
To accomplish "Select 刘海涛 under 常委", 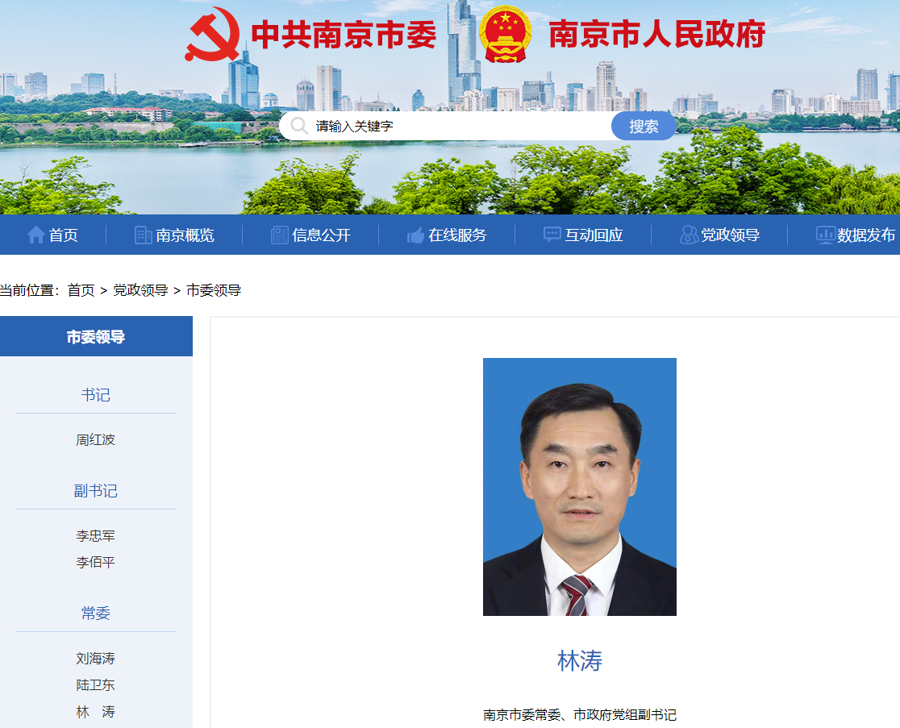I will pos(96,659).
